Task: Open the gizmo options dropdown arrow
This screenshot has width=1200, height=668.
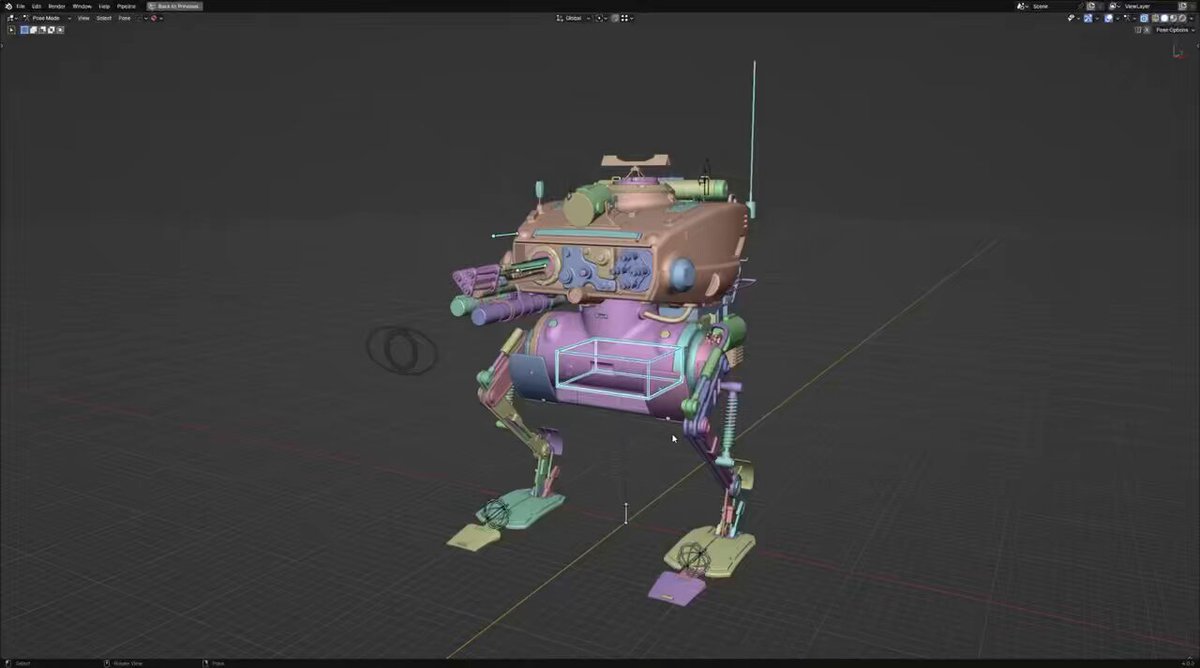Action: (1097, 18)
